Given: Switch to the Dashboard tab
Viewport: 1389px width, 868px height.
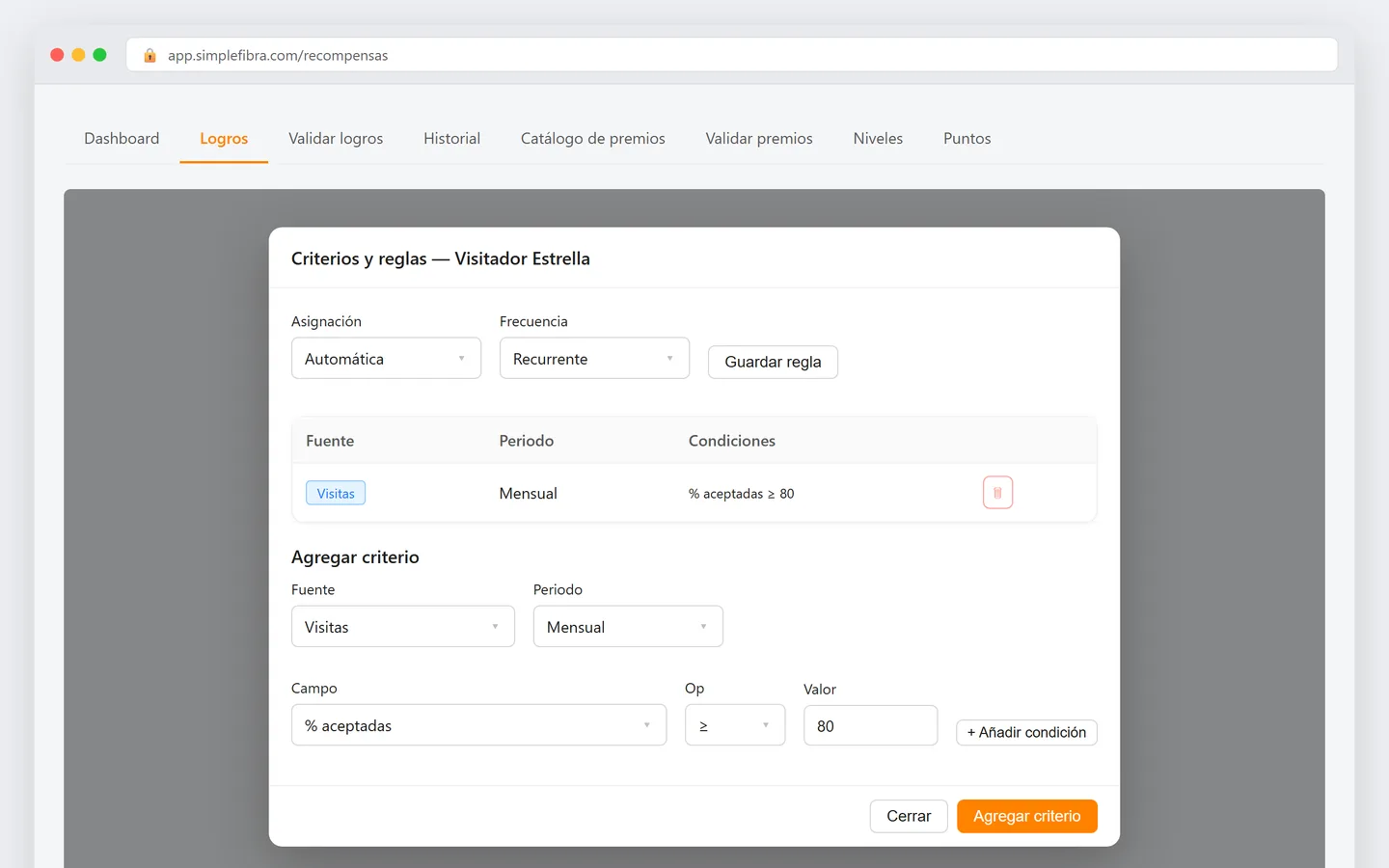Looking at the screenshot, I should click(x=122, y=138).
